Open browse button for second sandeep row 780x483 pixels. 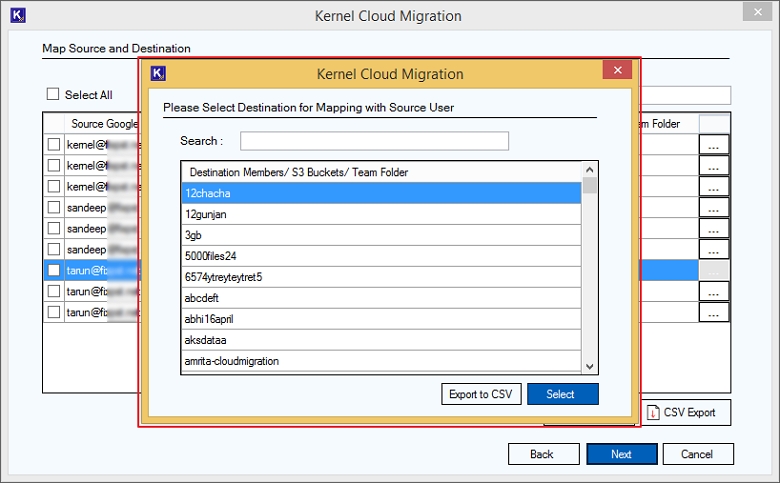[x=714, y=228]
